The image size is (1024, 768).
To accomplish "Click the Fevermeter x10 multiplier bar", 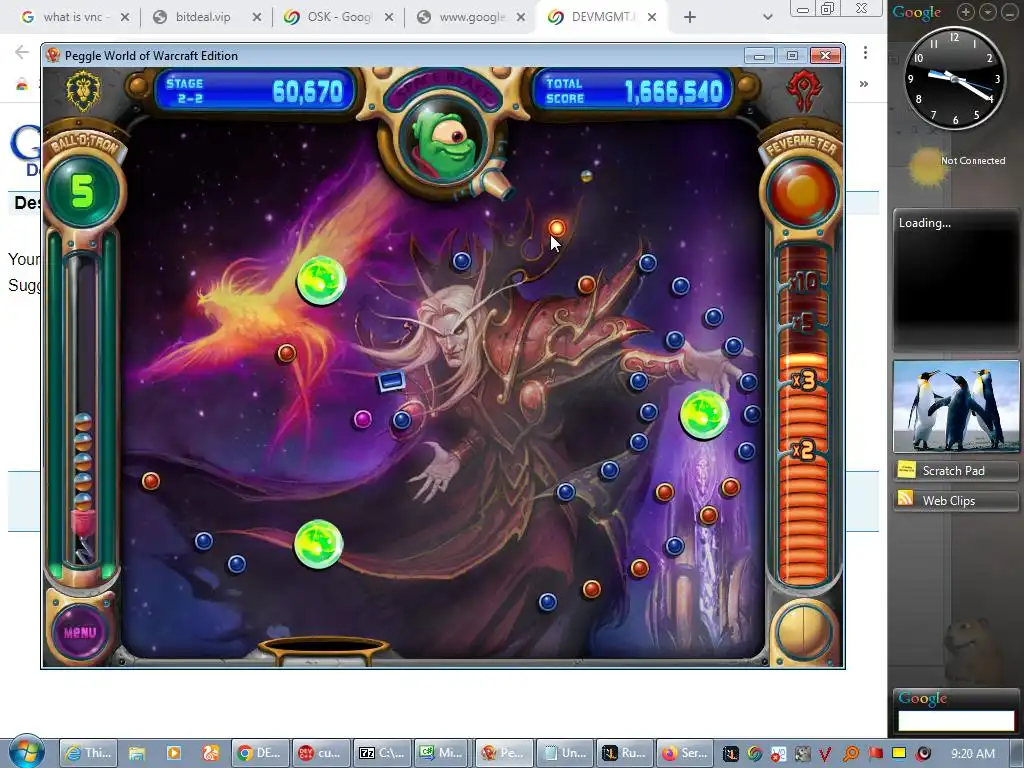I will click(x=802, y=282).
